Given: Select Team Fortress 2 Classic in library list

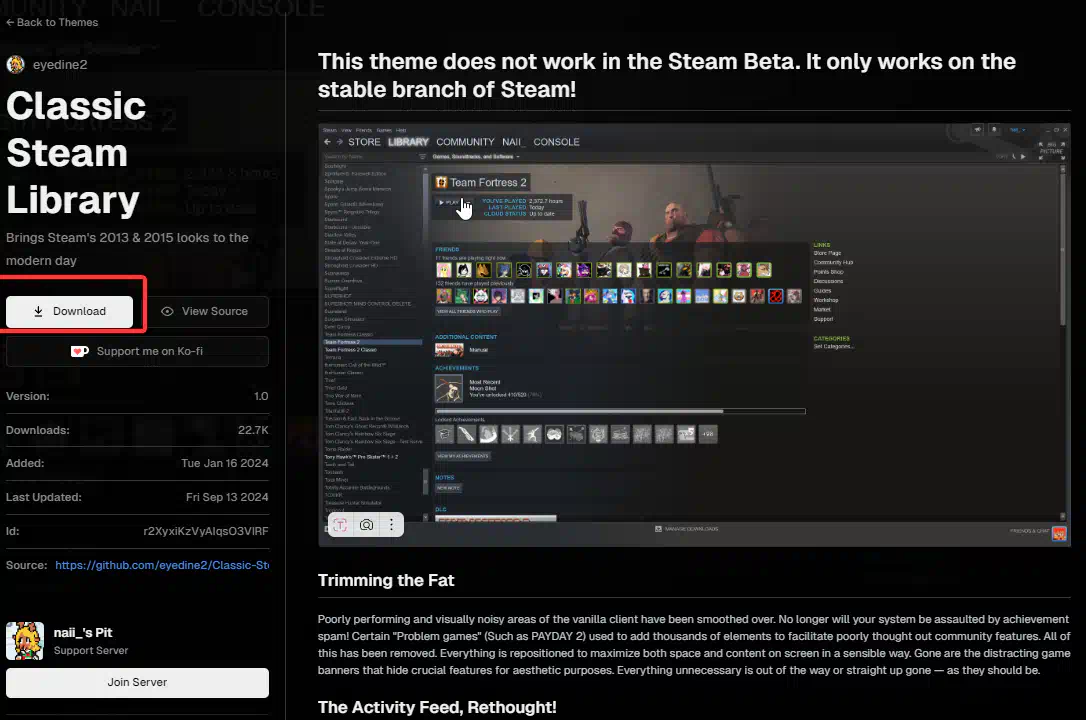Looking at the screenshot, I should pos(350,350).
